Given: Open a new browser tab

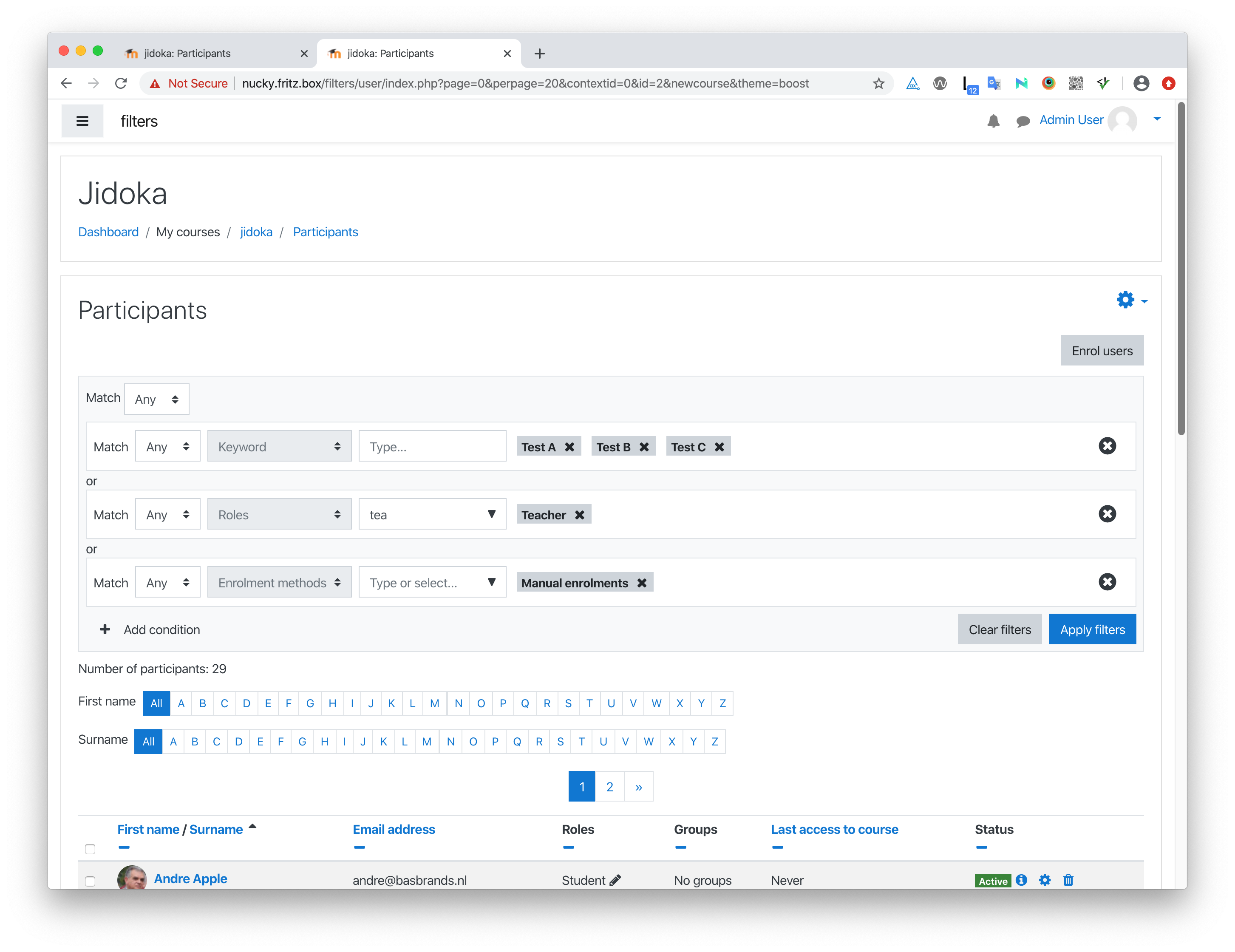Looking at the screenshot, I should pos(539,54).
